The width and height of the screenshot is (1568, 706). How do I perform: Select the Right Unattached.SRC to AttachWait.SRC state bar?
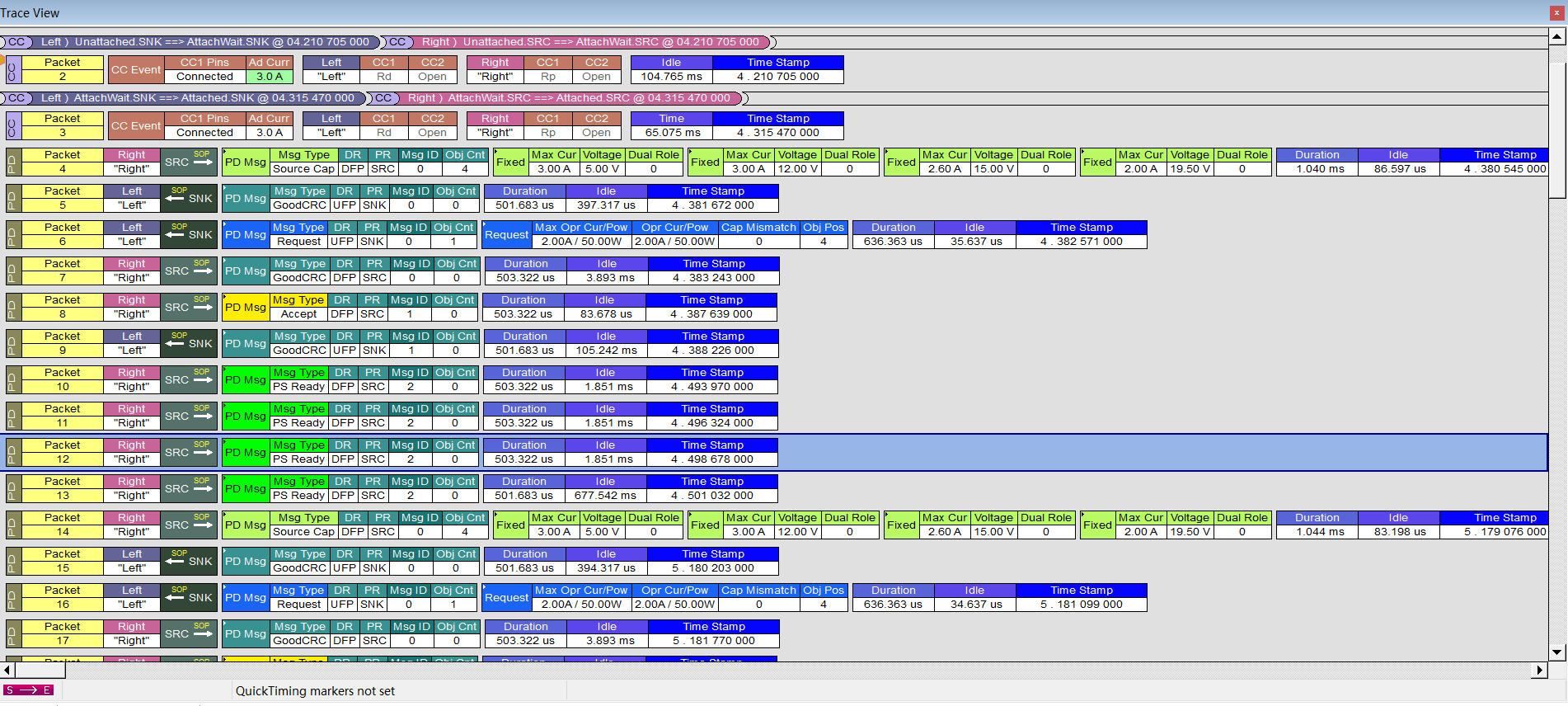[591, 42]
